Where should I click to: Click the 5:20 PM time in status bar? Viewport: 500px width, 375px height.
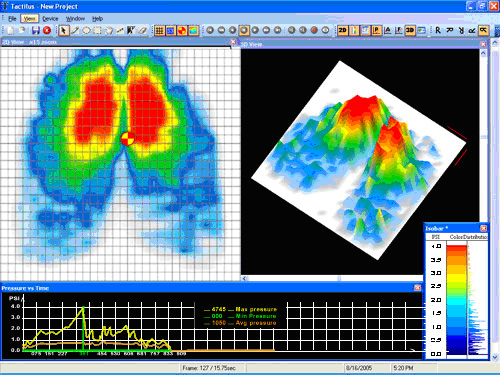pyautogui.click(x=403, y=368)
